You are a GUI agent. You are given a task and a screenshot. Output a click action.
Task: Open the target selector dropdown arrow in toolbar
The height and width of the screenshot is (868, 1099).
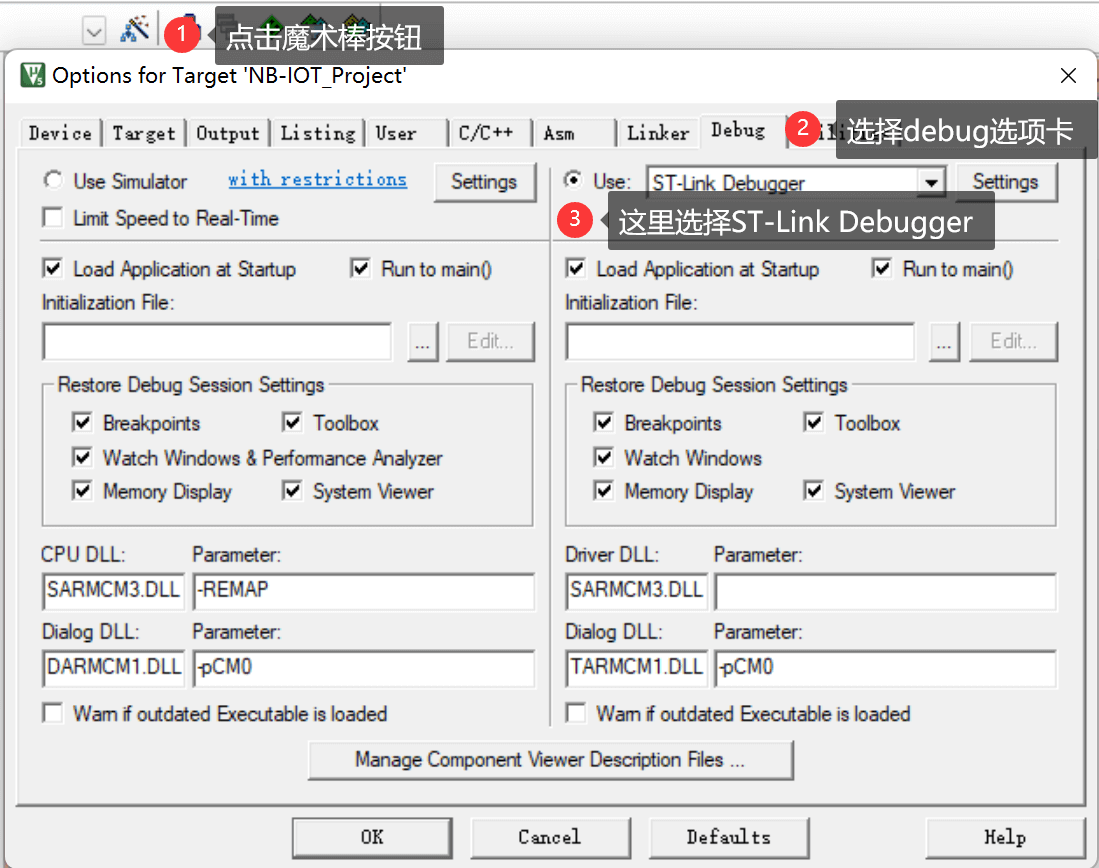tap(94, 33)
